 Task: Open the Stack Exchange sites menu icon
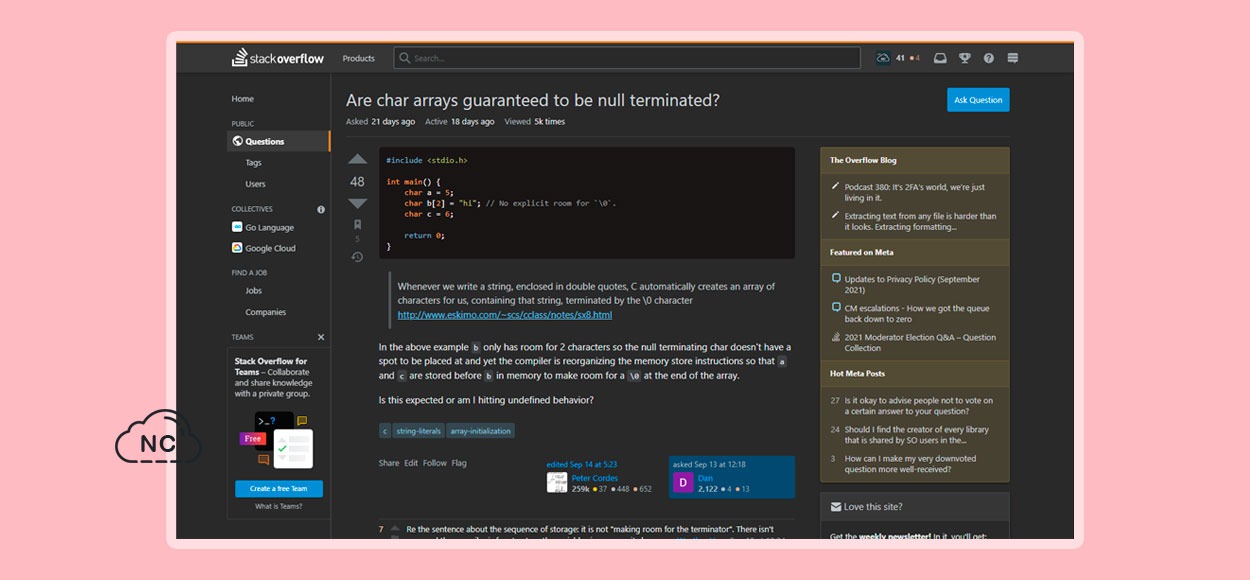(x=1012, y=58)
